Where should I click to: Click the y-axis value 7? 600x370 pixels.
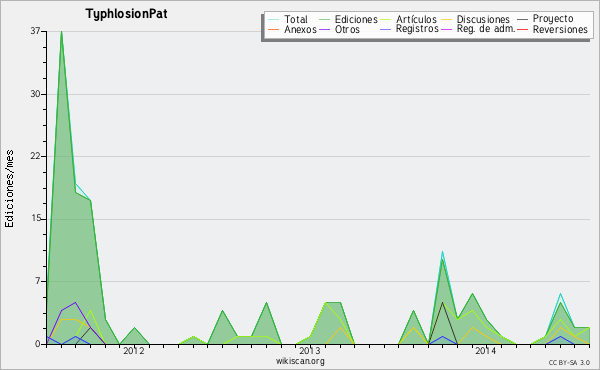(38, 281)
